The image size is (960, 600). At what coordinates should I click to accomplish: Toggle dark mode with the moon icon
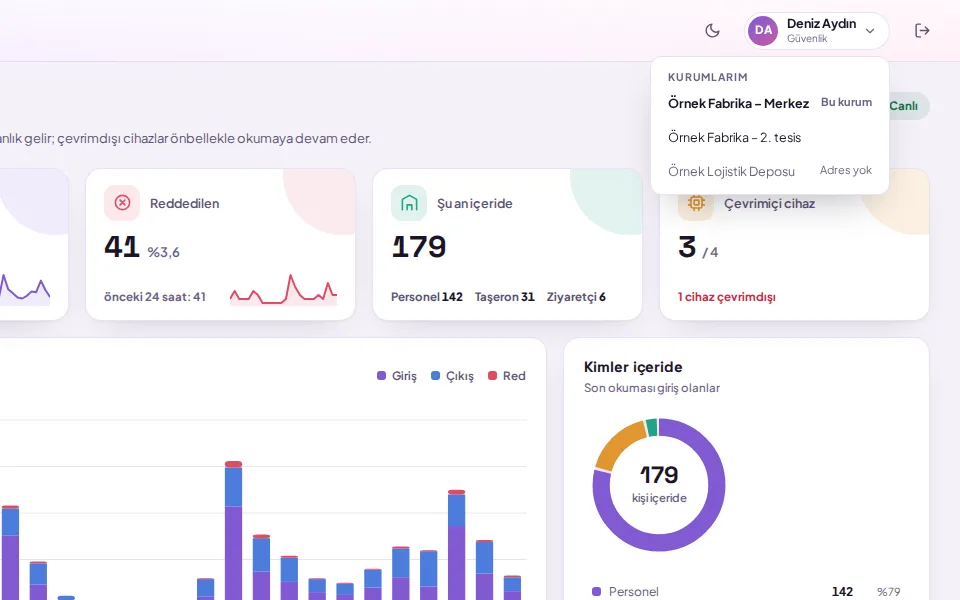pos(712,31)
